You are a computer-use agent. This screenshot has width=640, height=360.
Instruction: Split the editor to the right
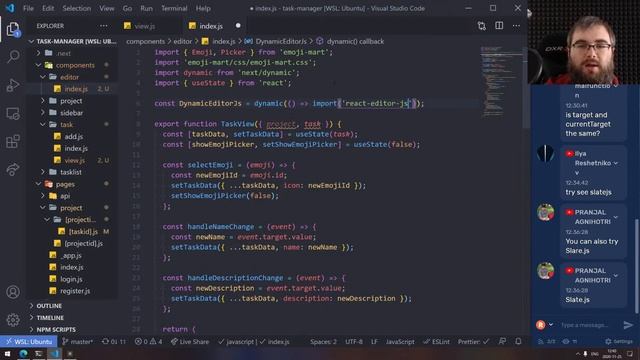[x=499, y=26]
